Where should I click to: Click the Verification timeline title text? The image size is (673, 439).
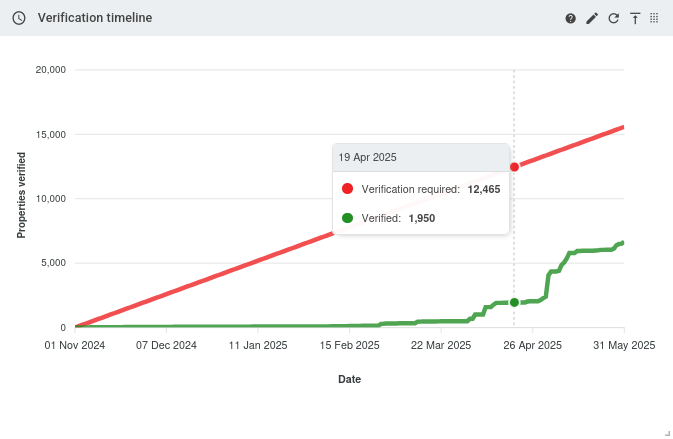tap(95, 18)
